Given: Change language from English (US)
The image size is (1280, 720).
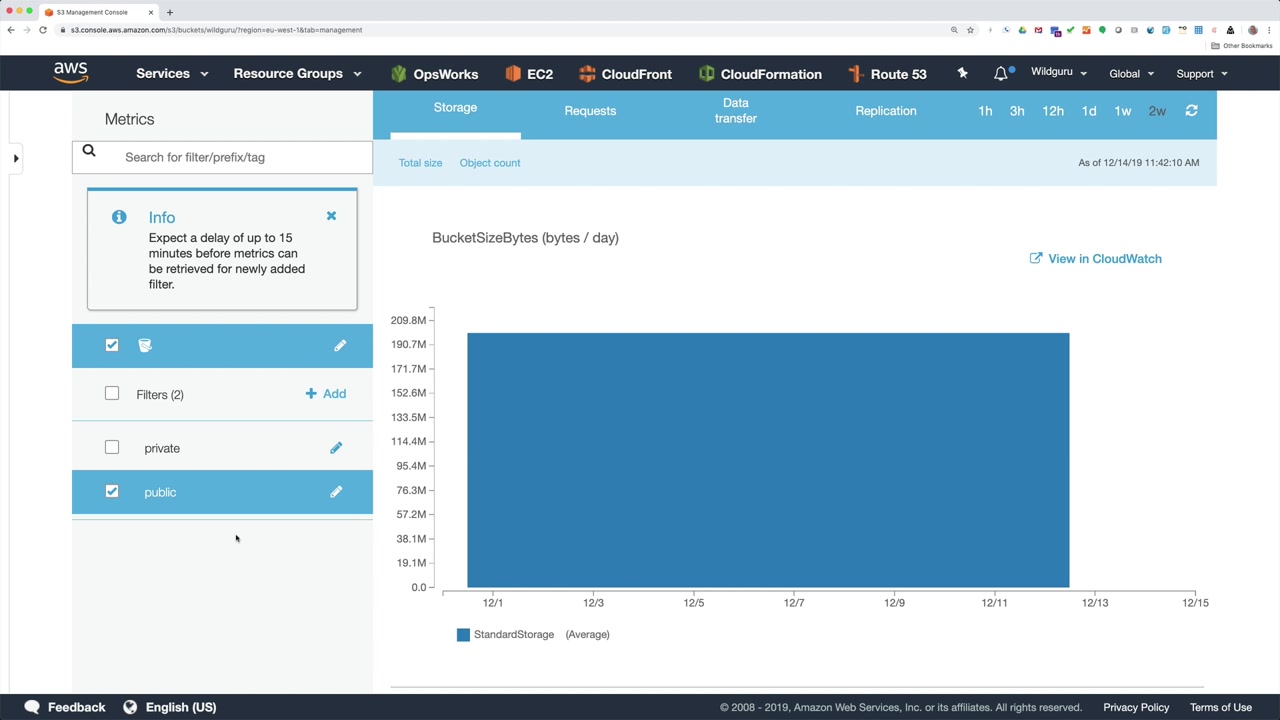Looking at the screenshot, I should [169, 707].
